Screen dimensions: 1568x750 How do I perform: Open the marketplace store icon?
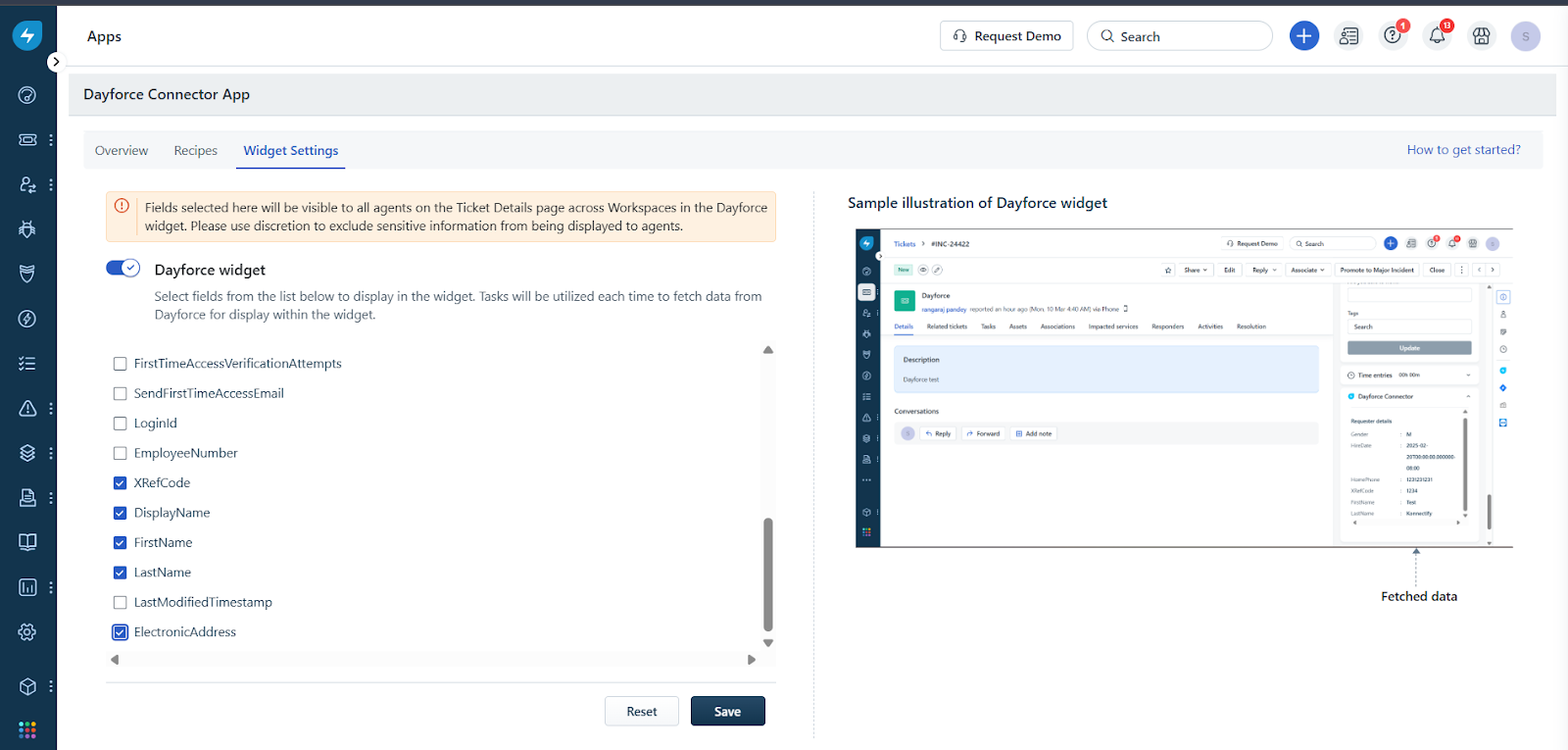1481,36
